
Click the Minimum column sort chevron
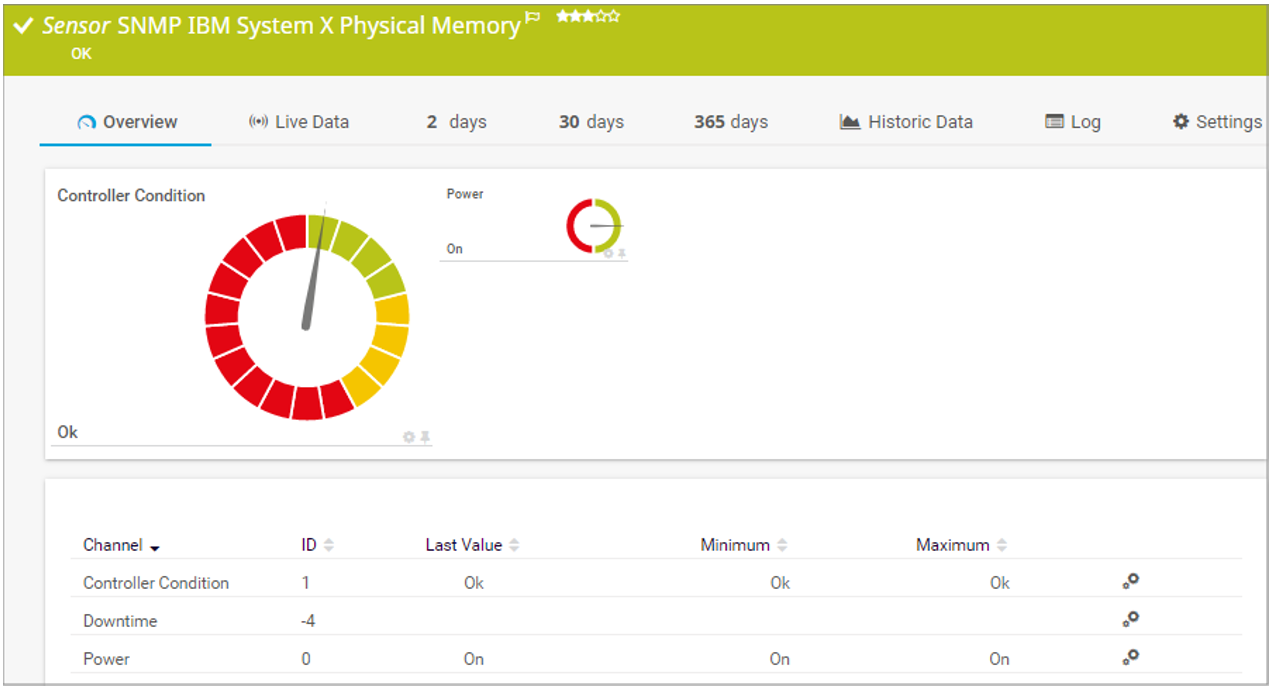[x=783, y=544]
